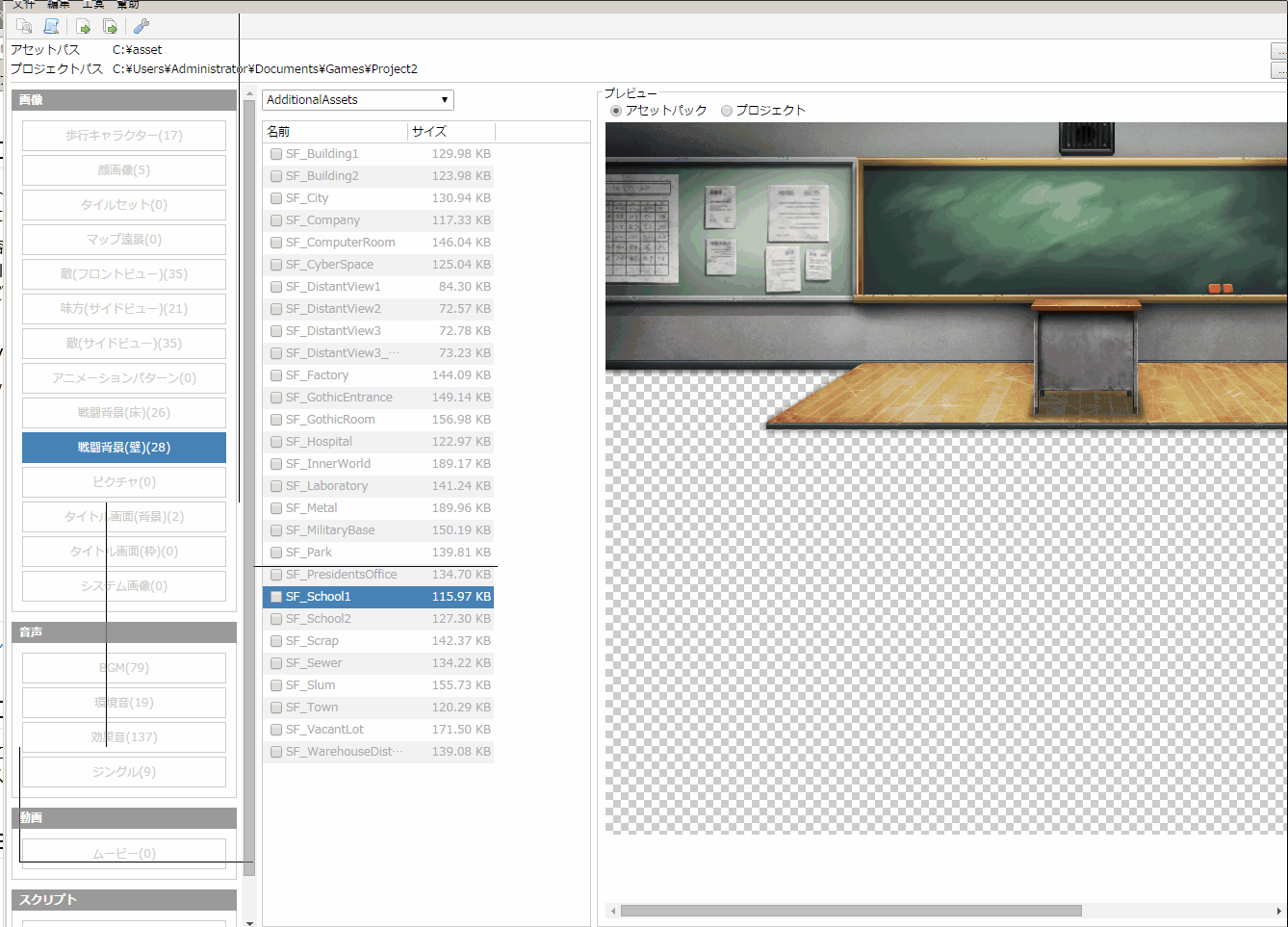Select the アセットパック radio button
The width and height of the screenshot is (1288, 927).
616,111
